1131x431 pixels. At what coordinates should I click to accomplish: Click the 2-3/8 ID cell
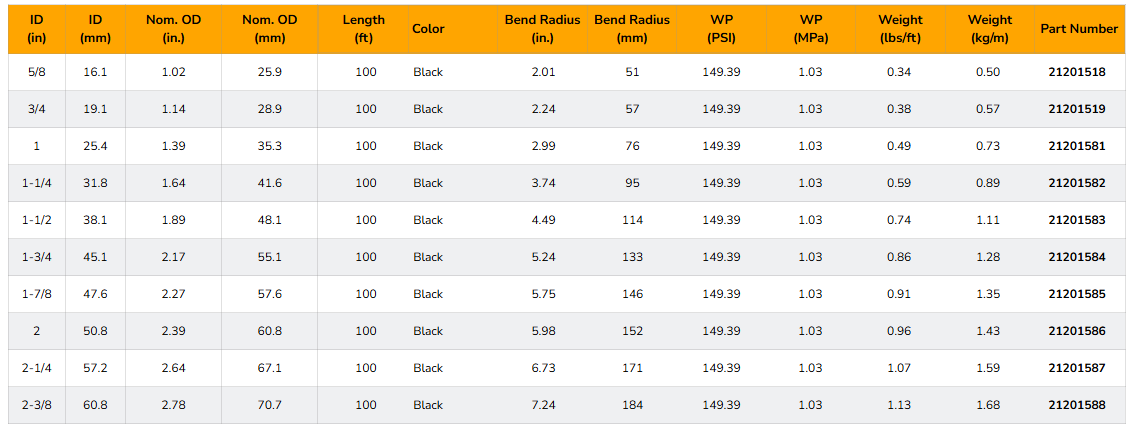(x=37, y=405)
